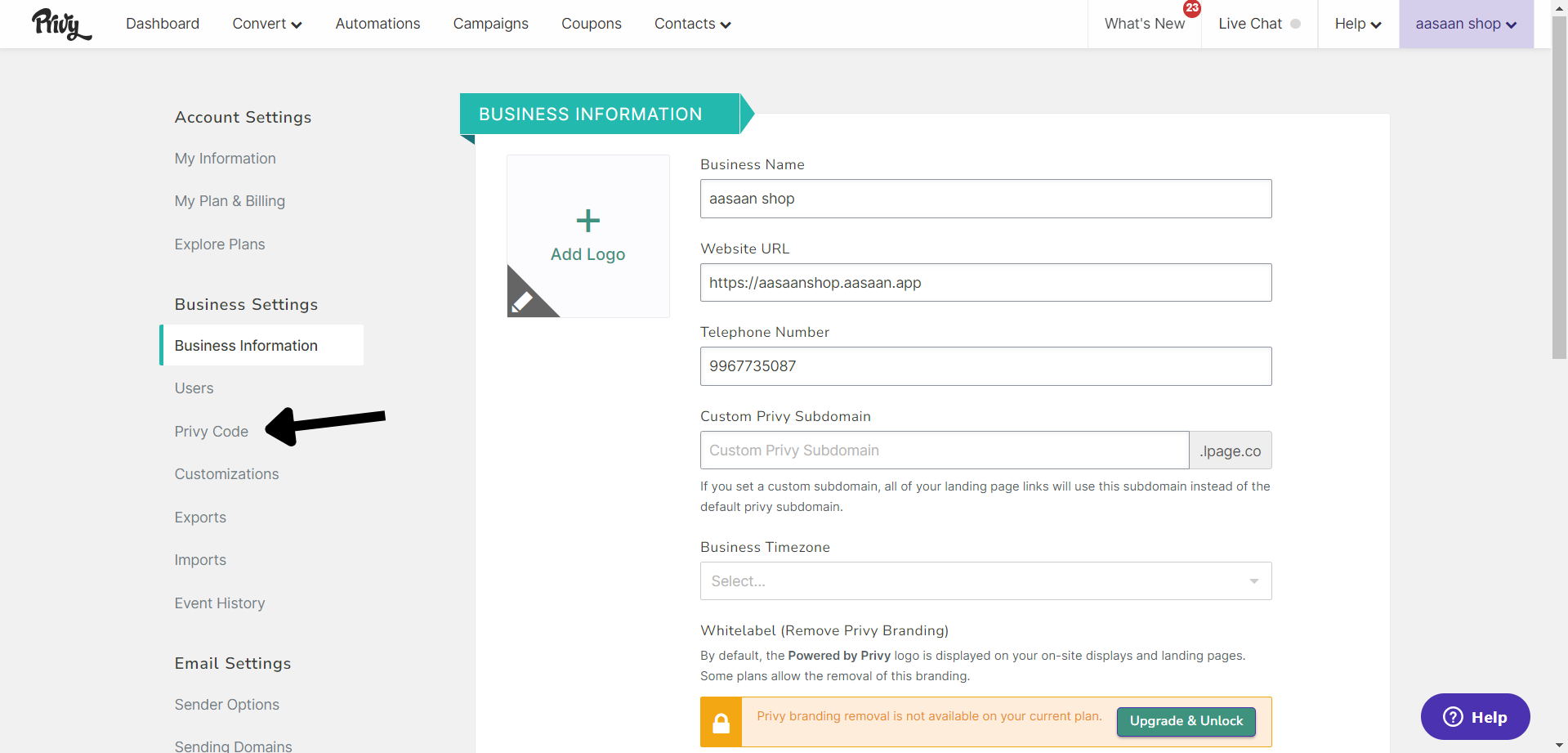Go to Campaigns
Viewport: 1568px width, 753px height.
(x=491, y=24)
